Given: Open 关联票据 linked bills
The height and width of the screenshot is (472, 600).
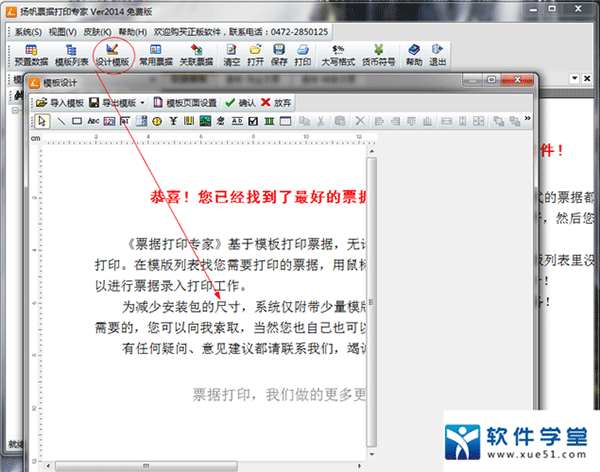Looking at the screenshot, I should pyautogui.click(x=196, y=56).
